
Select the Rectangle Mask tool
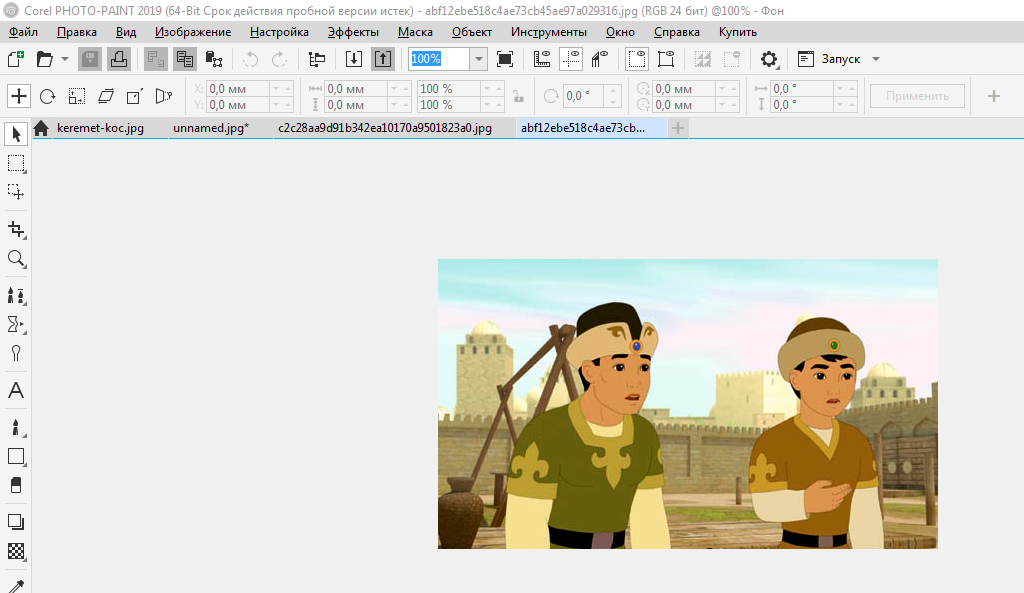[x=16, y=163]
